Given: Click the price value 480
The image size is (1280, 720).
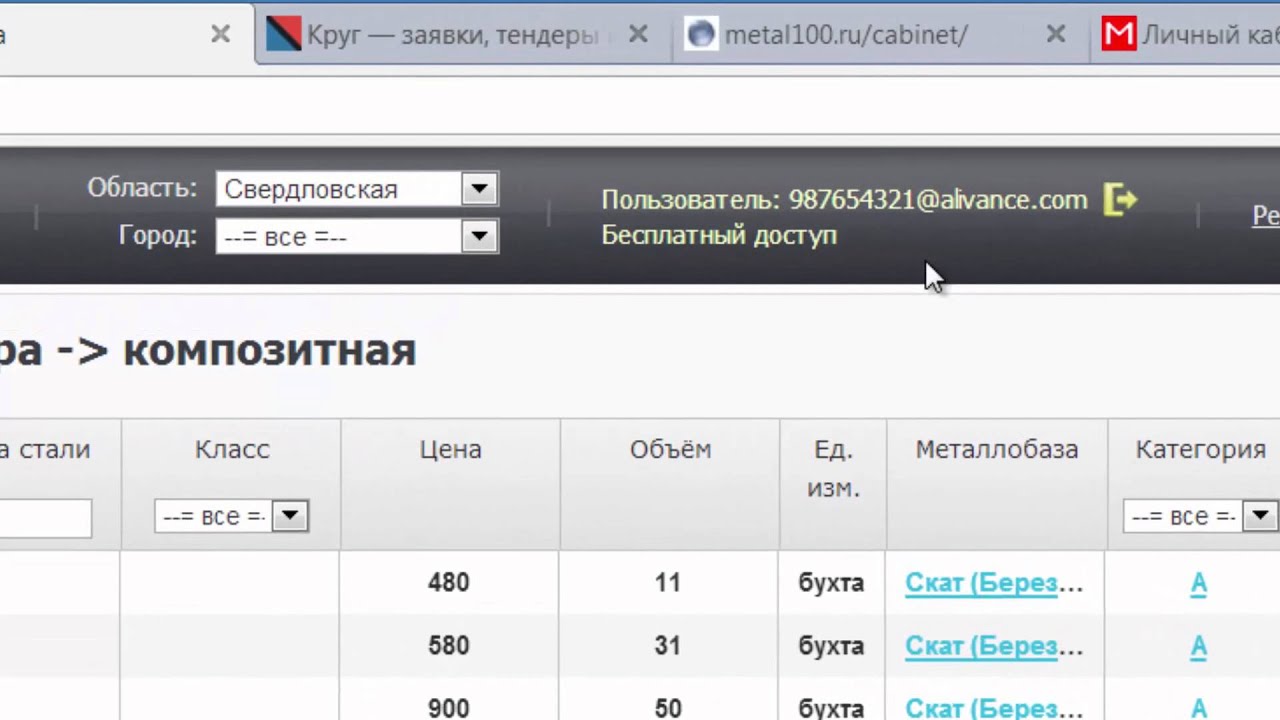Looking at the screenshot, I should click(448, 583).
